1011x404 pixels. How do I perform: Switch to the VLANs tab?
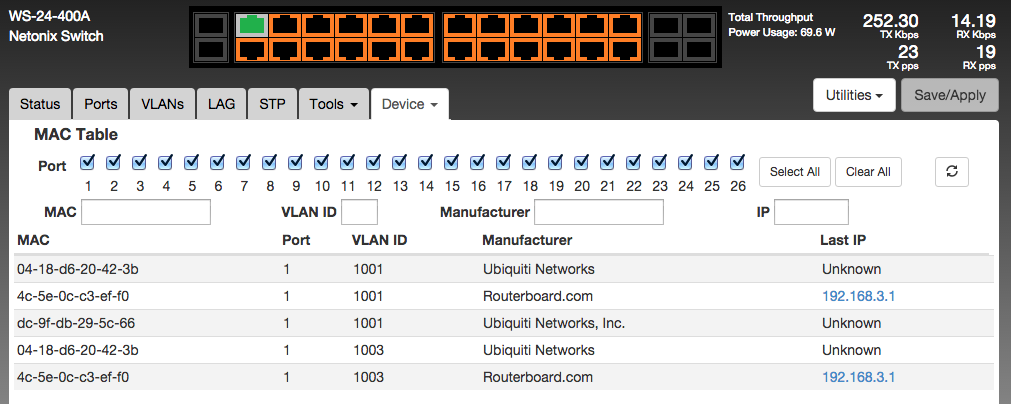point(162,104)
